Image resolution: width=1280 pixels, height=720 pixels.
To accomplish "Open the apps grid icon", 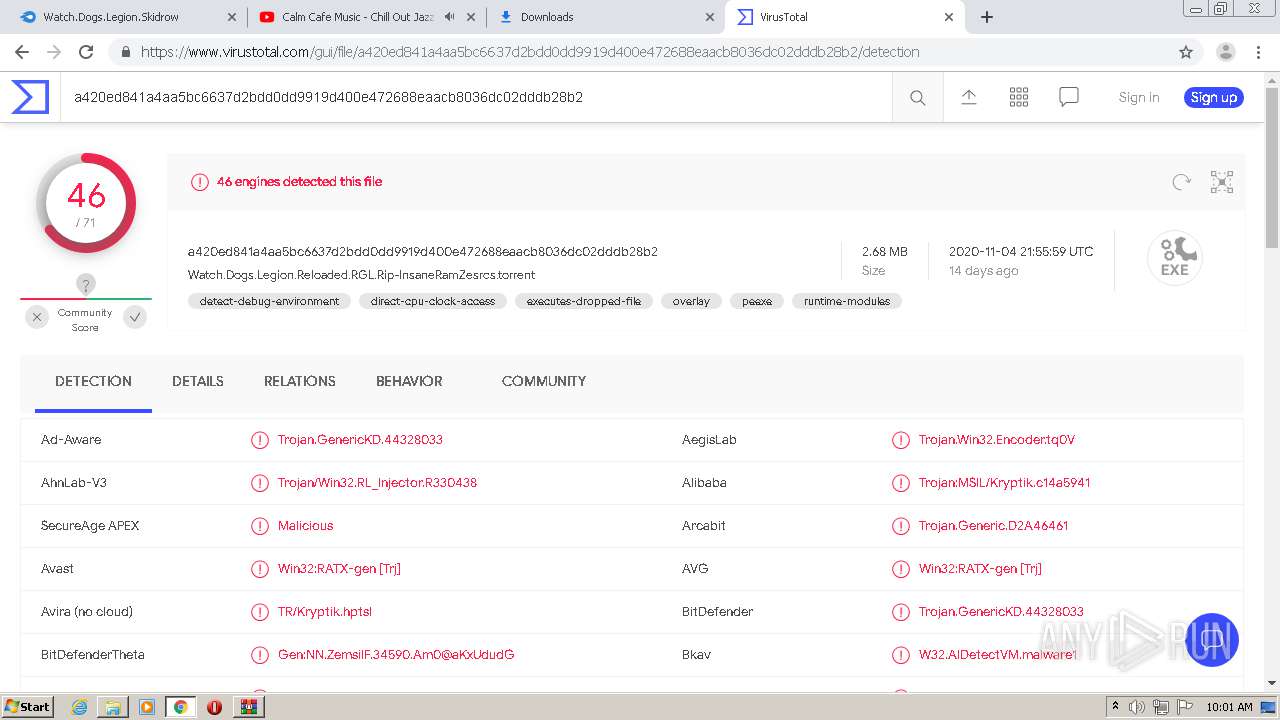I will tap(1018, 97).
